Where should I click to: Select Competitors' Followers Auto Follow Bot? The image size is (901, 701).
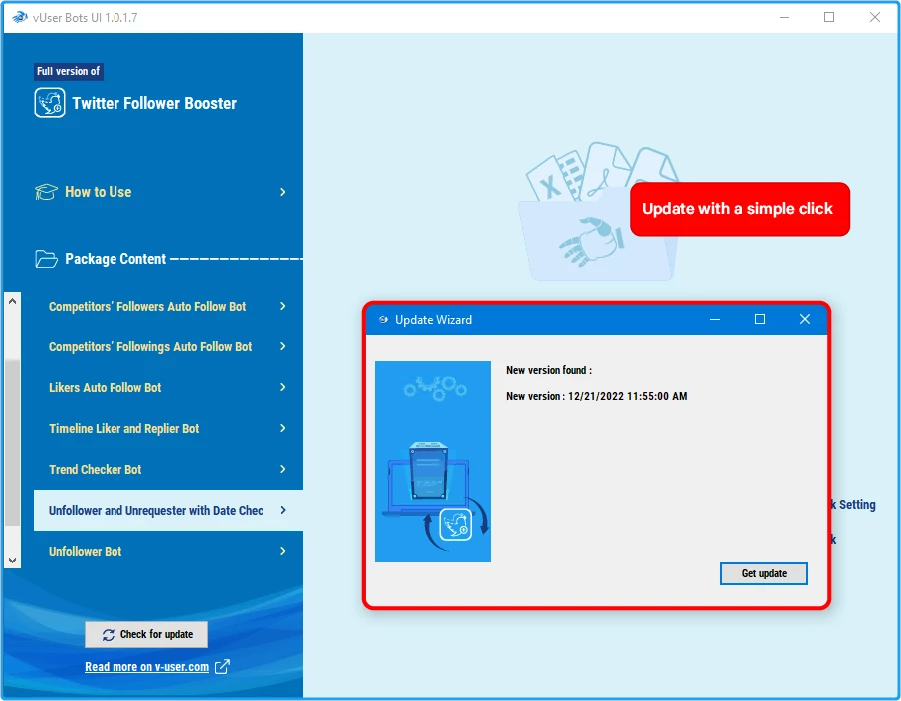168,306
